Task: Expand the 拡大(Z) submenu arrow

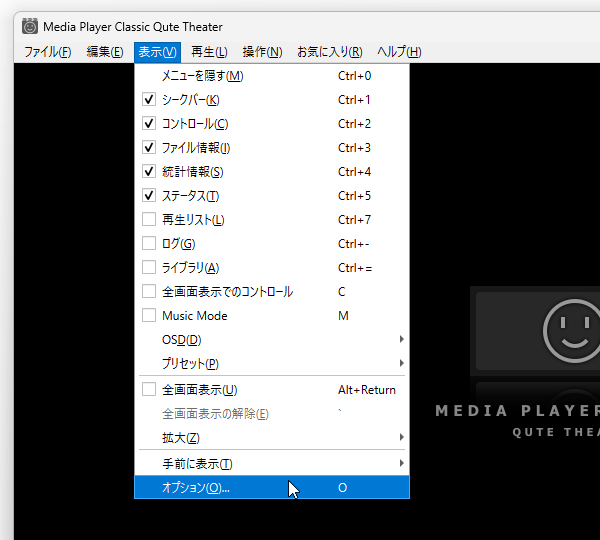Action: coord(401,437)
